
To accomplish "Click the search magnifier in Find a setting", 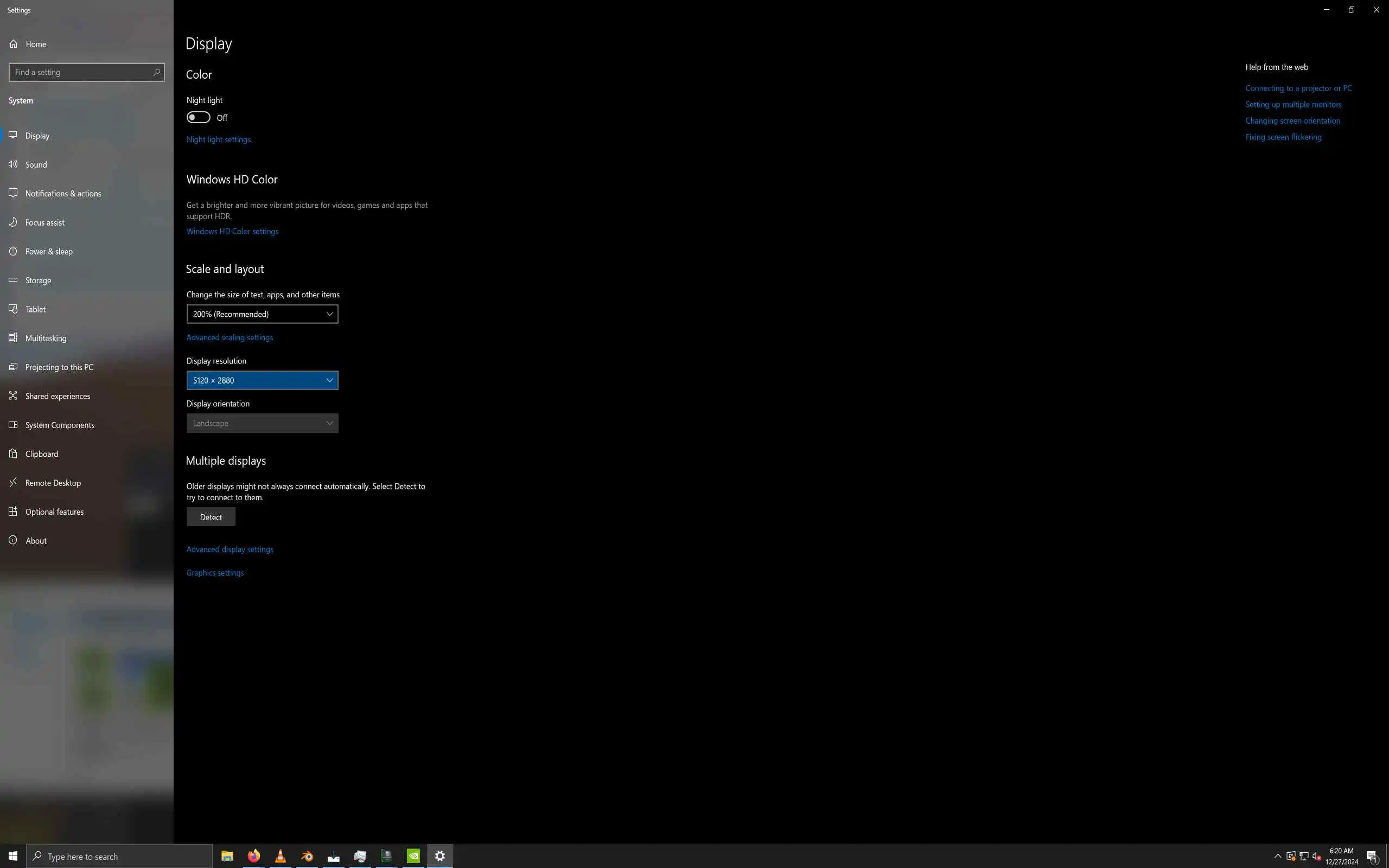I will 156,72.
